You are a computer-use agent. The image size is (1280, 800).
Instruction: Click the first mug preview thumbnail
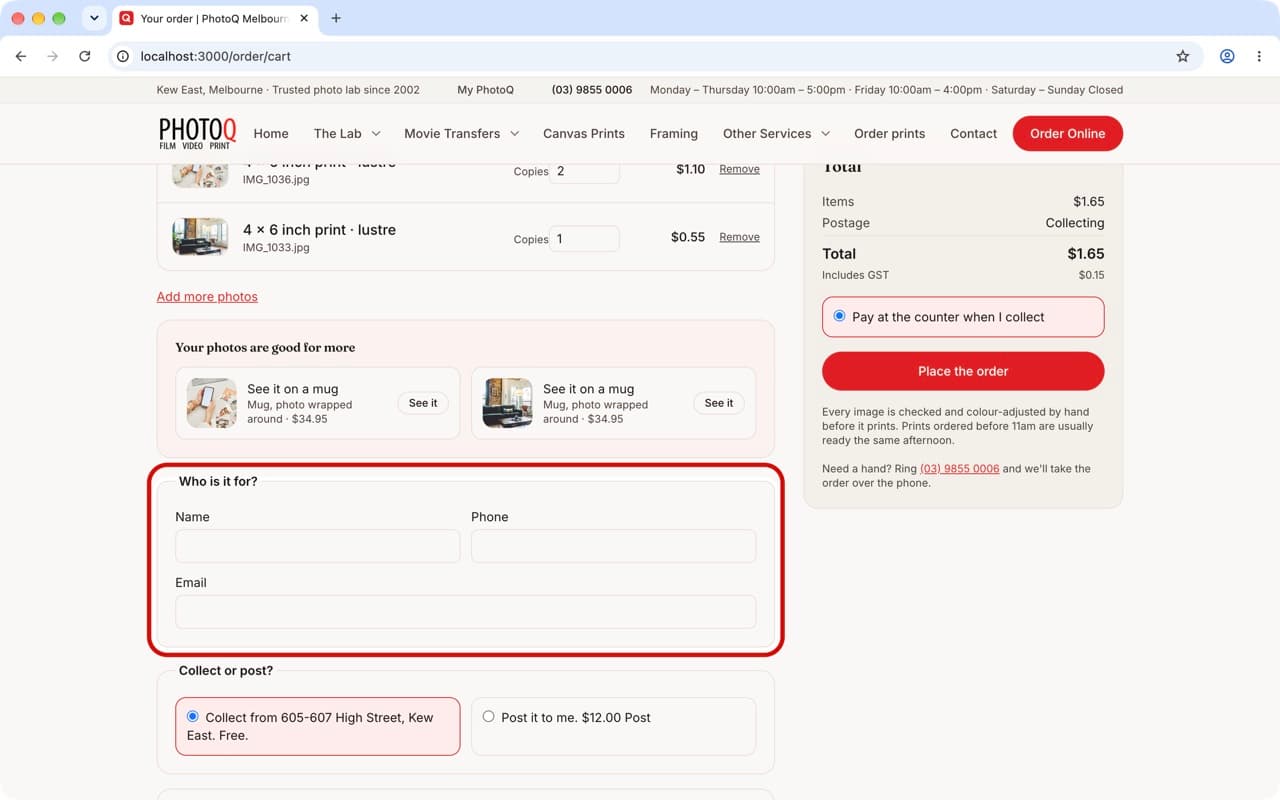[211, 403]
